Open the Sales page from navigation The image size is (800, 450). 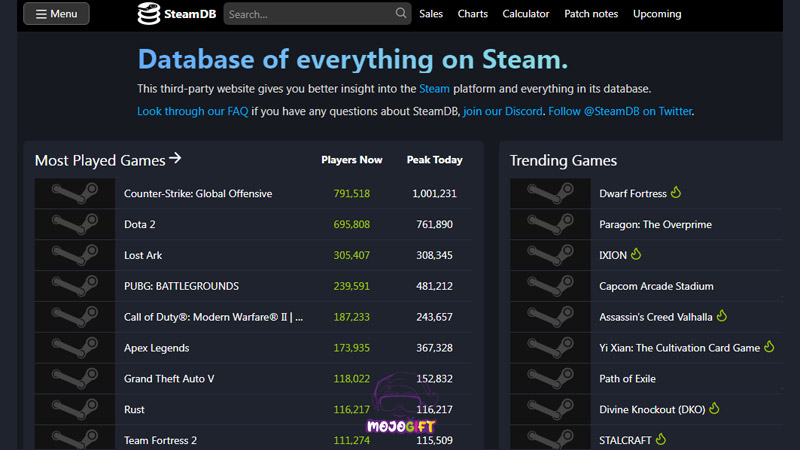(431, 14)
